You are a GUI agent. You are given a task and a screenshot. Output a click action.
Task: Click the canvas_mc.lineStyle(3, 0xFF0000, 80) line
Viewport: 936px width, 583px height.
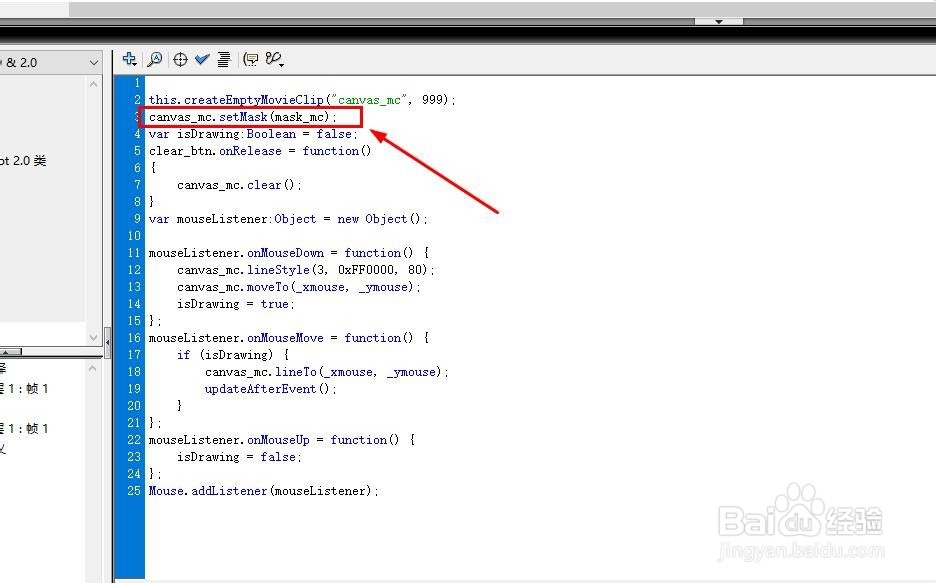306,270
